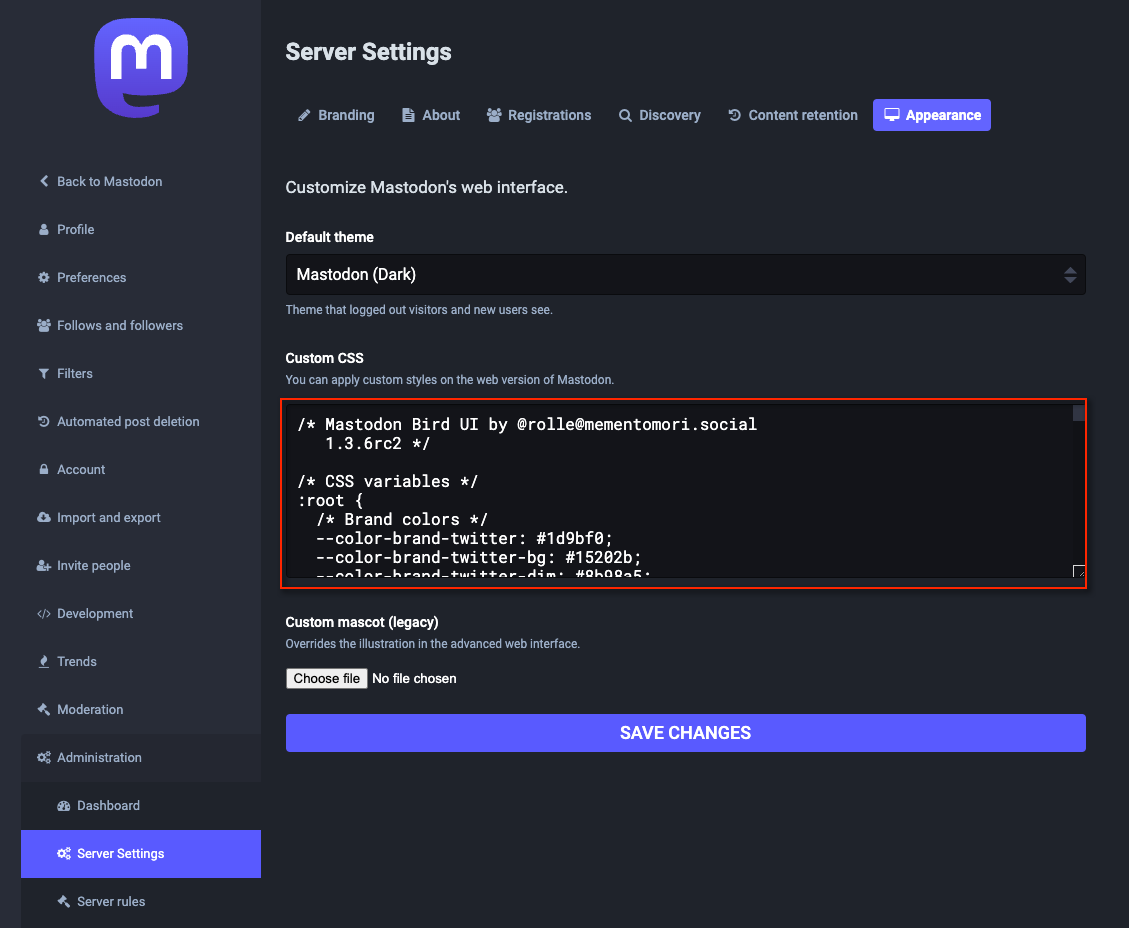Click the Follows and followers group icon
Image resolution: width=1129 pixels, height=928 pixels.
44,325
